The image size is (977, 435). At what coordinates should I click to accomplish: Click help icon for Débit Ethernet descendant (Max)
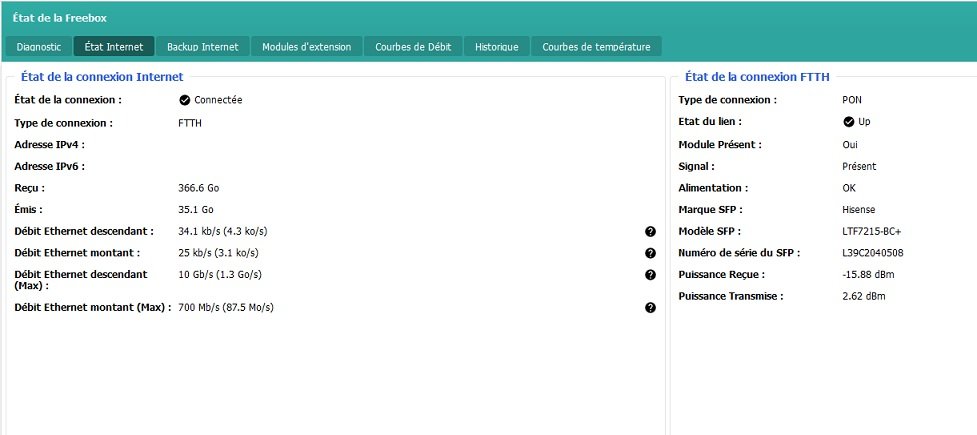650,275
